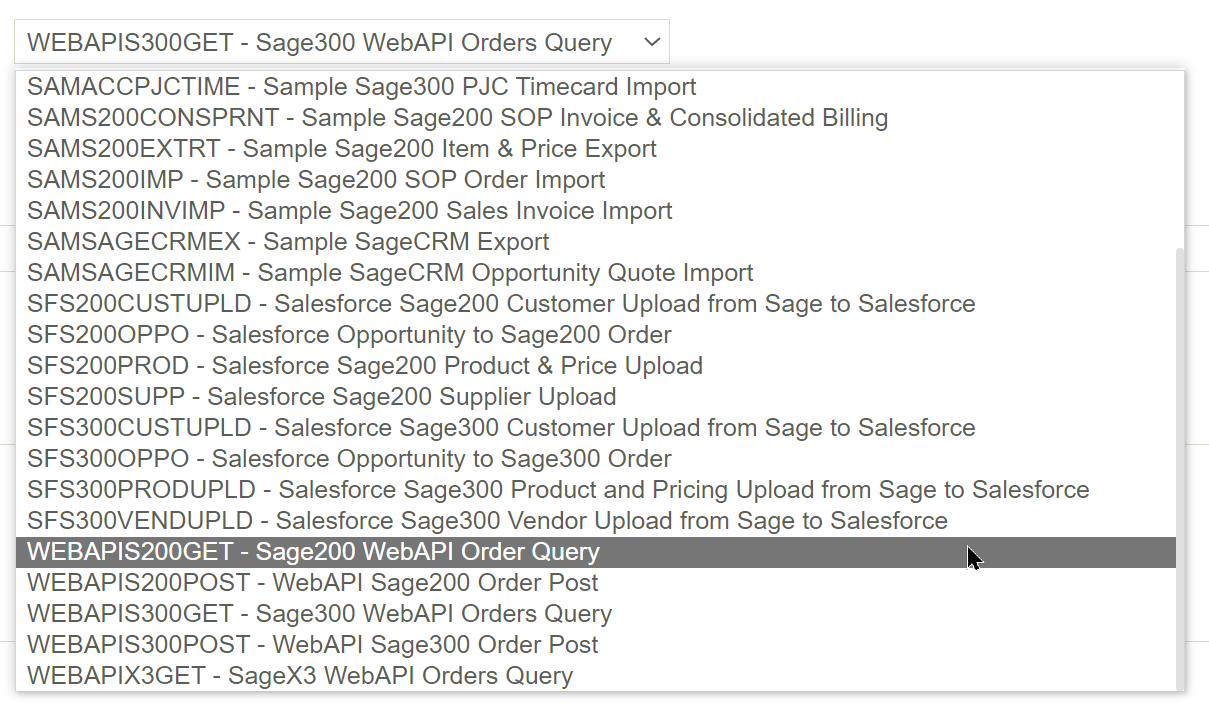This screenshot has height=712, width=1209.
Task: Pick WEBAPIS300POST Sage300 Order Post
Action: tap(313, 645)
